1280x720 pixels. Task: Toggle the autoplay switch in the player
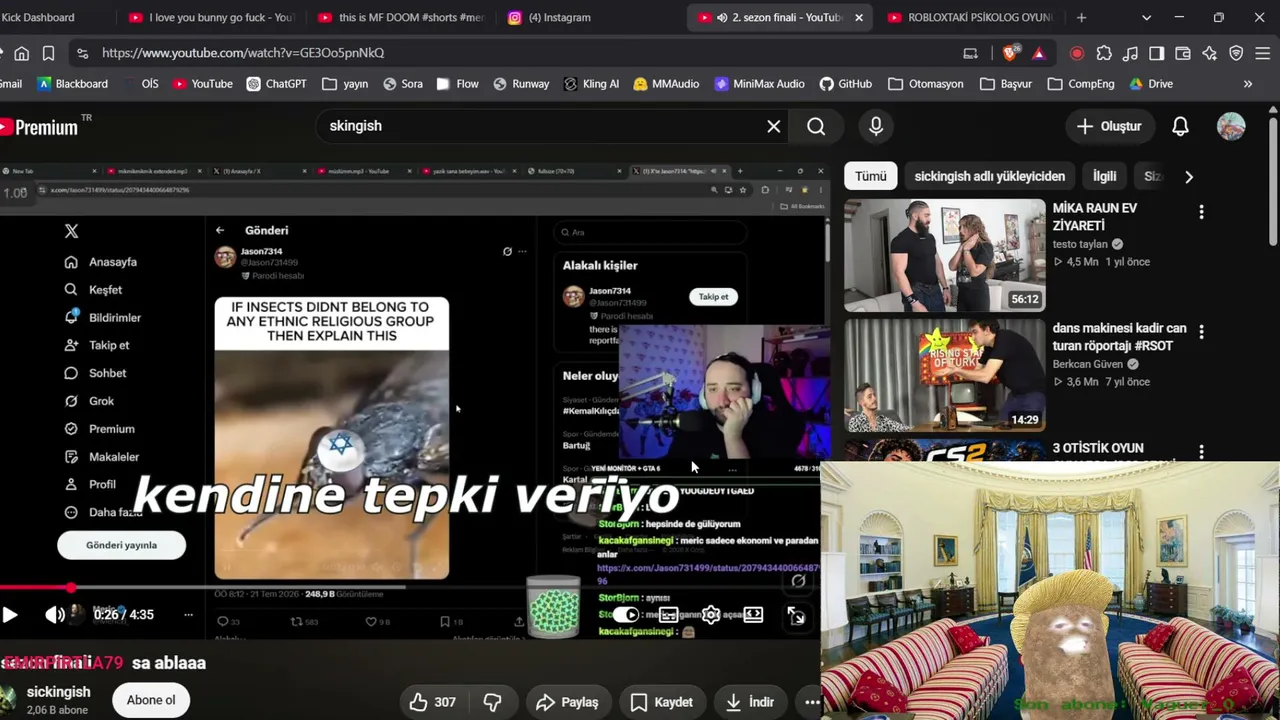click(626, 615)
